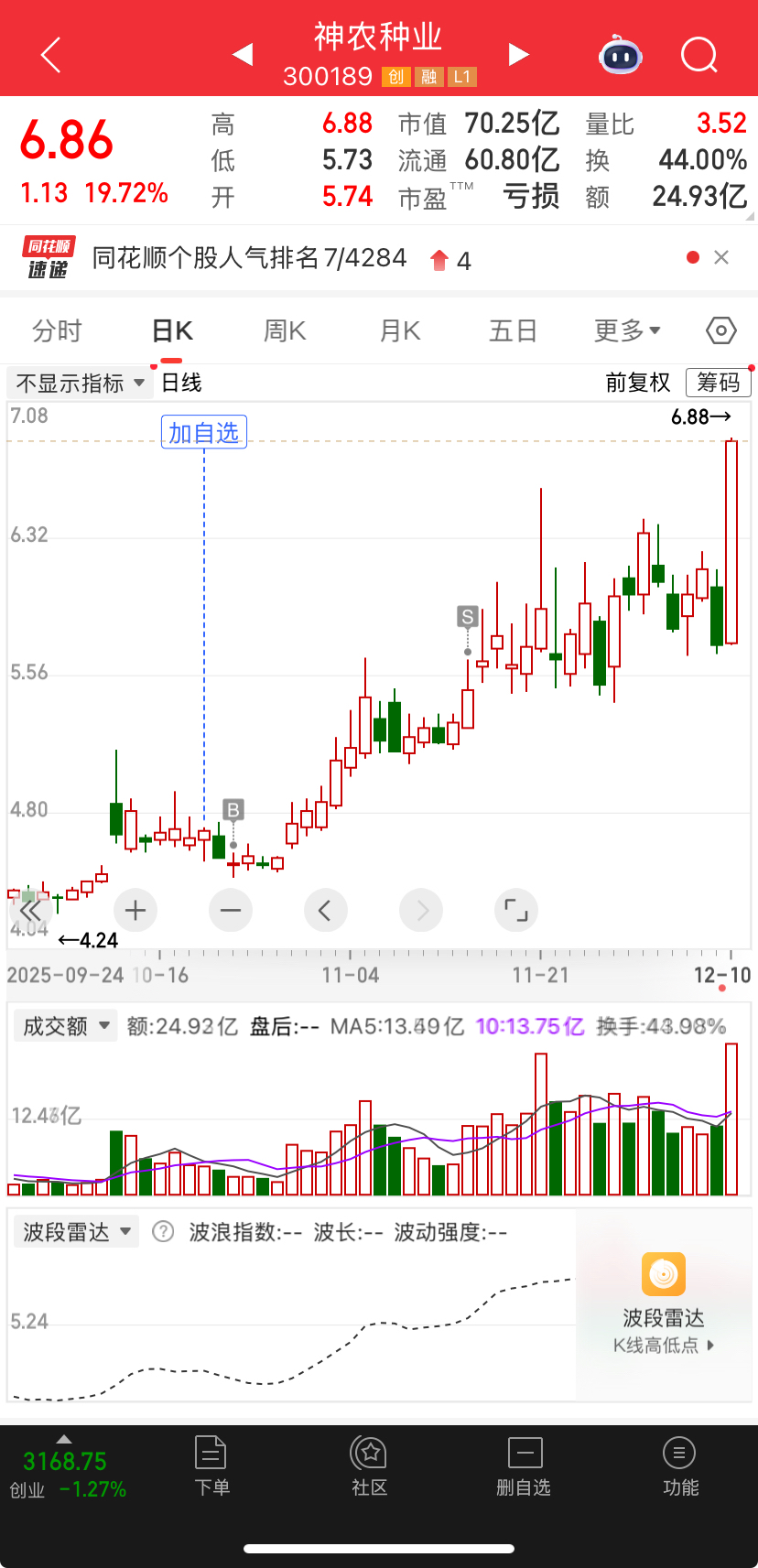Dismiss the popularity ranking banner
This screenshot has width=758, height=1568.
pyautogui.click(x=721, y=258)
